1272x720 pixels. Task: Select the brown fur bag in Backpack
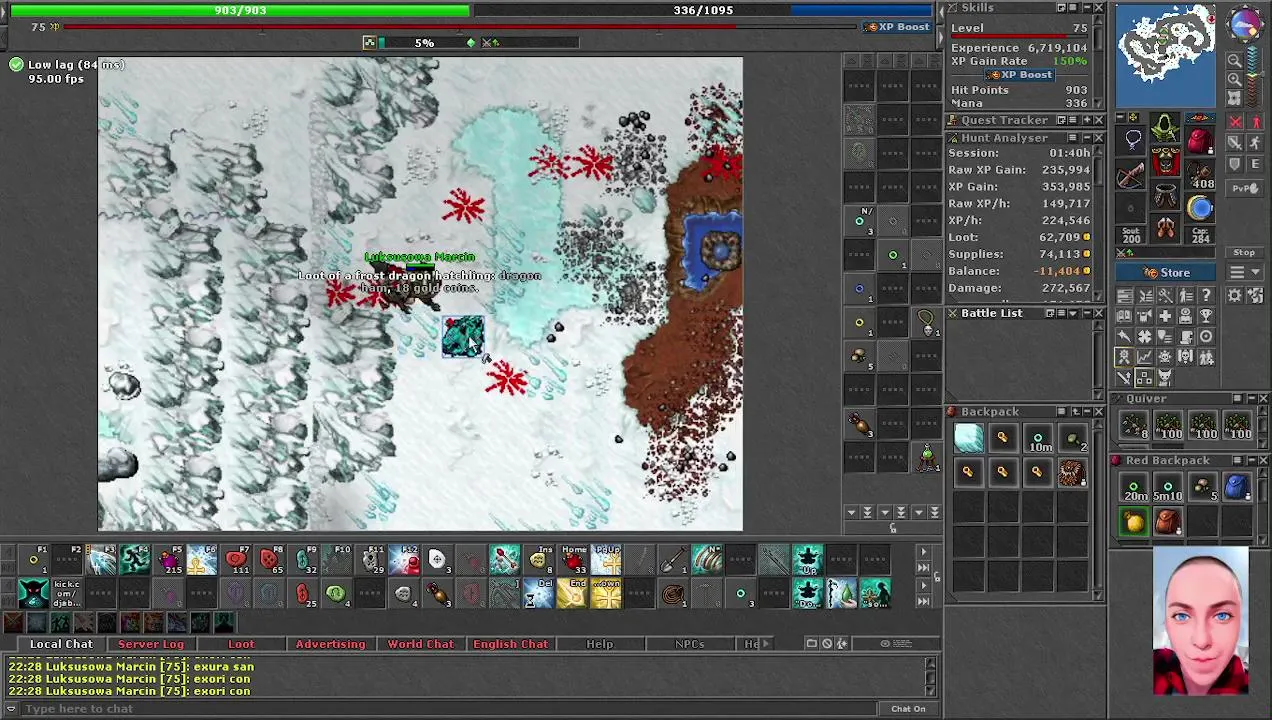[1072, 473]
